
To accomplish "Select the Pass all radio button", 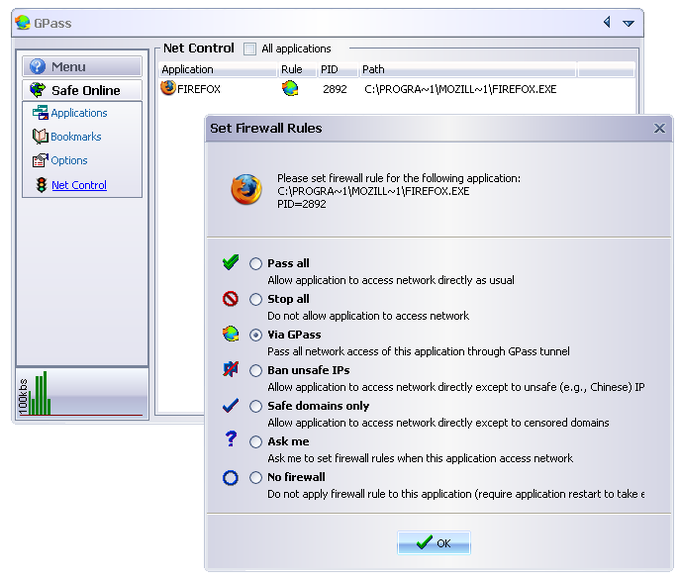I will pyautogui.click(x=256, y=264).
